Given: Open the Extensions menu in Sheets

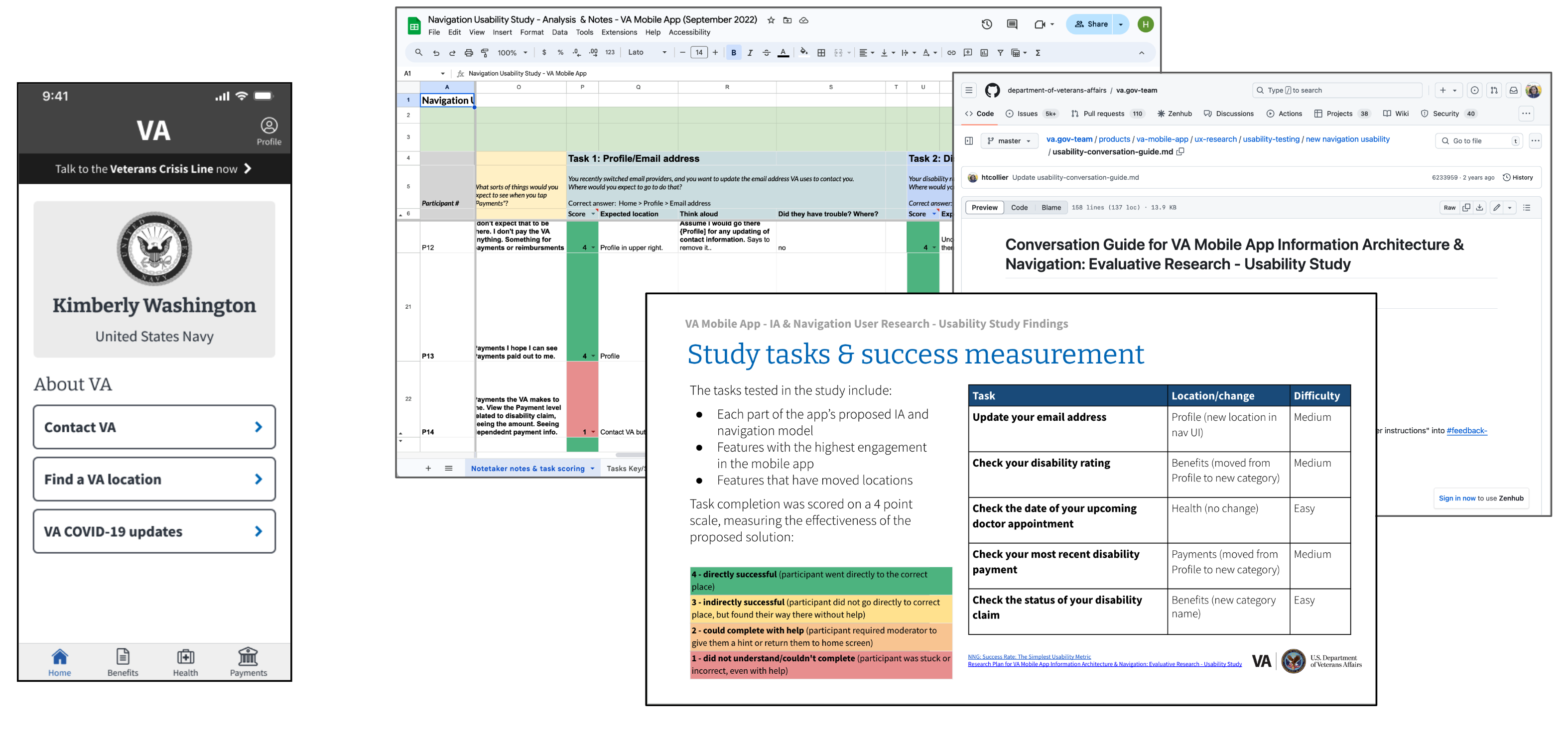Looking at the screenshot, I should point(619,32).
